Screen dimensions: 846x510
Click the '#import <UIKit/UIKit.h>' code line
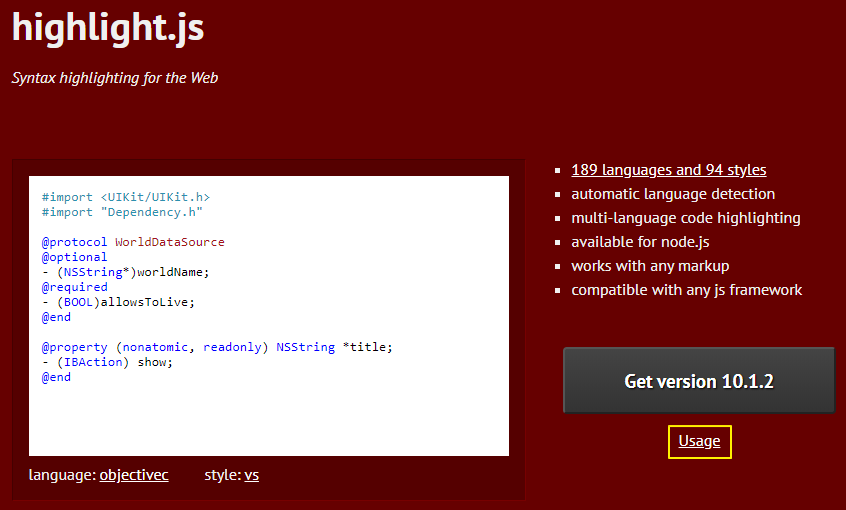point(126,197)
